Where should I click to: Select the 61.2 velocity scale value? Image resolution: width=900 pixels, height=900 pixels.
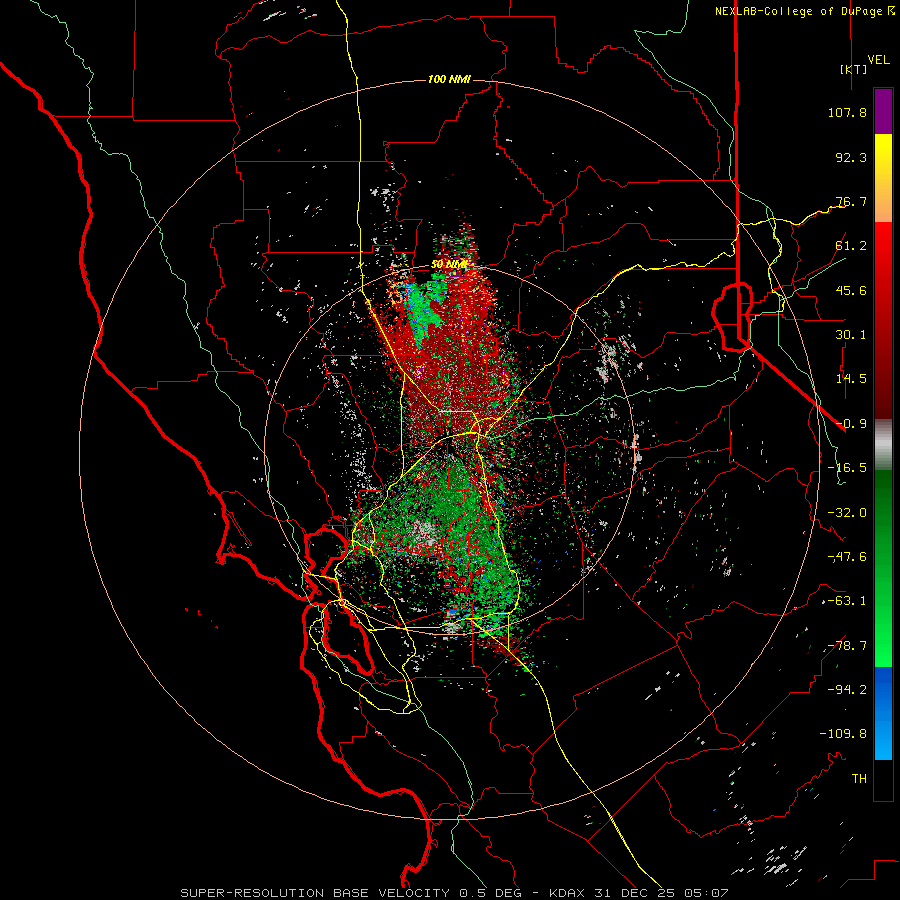pyautogui.click(x=851, y=246)
